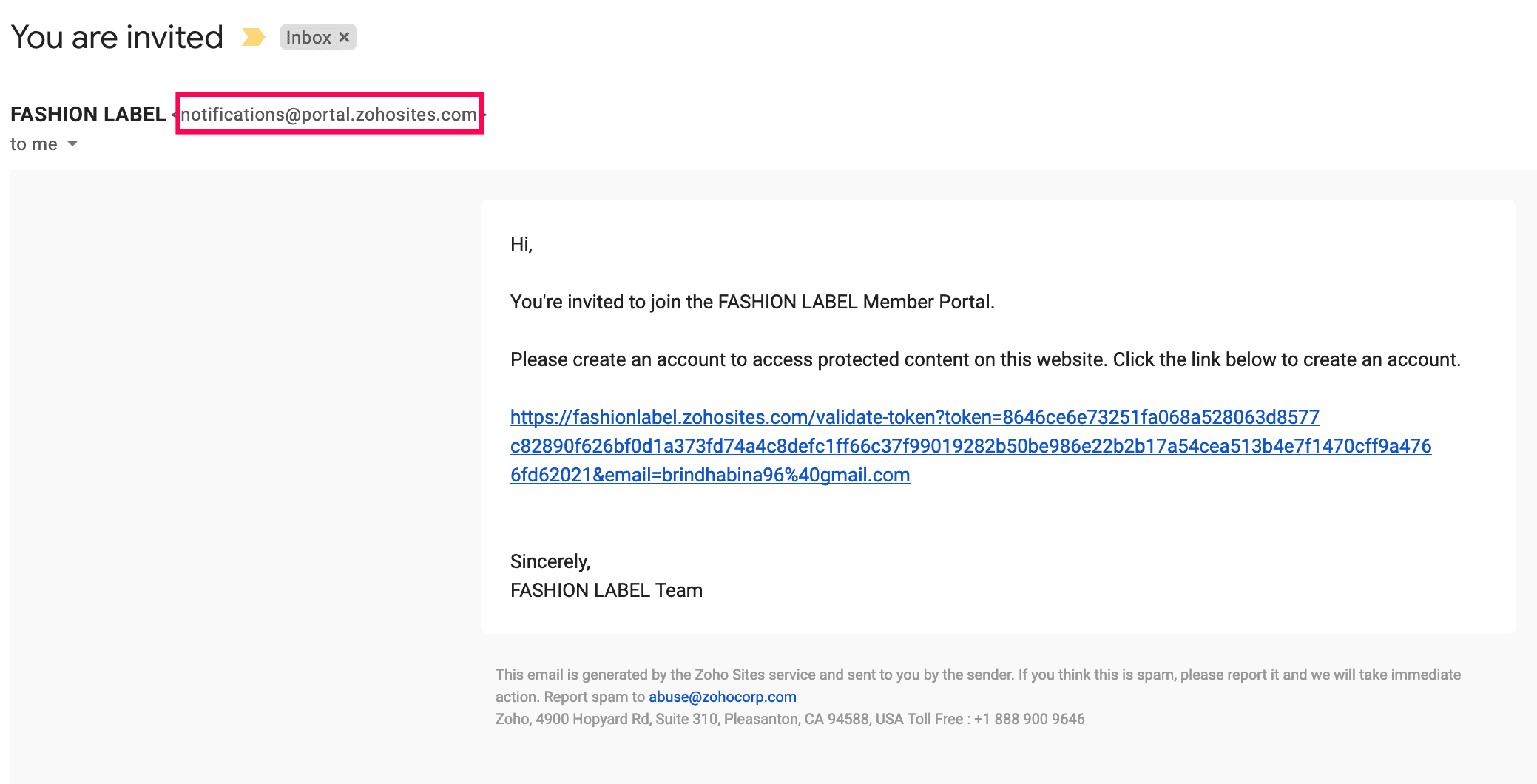Click the yellow importance marker icon
Viewport: 1537px width, 784px height.
click(x=253, y=37)
